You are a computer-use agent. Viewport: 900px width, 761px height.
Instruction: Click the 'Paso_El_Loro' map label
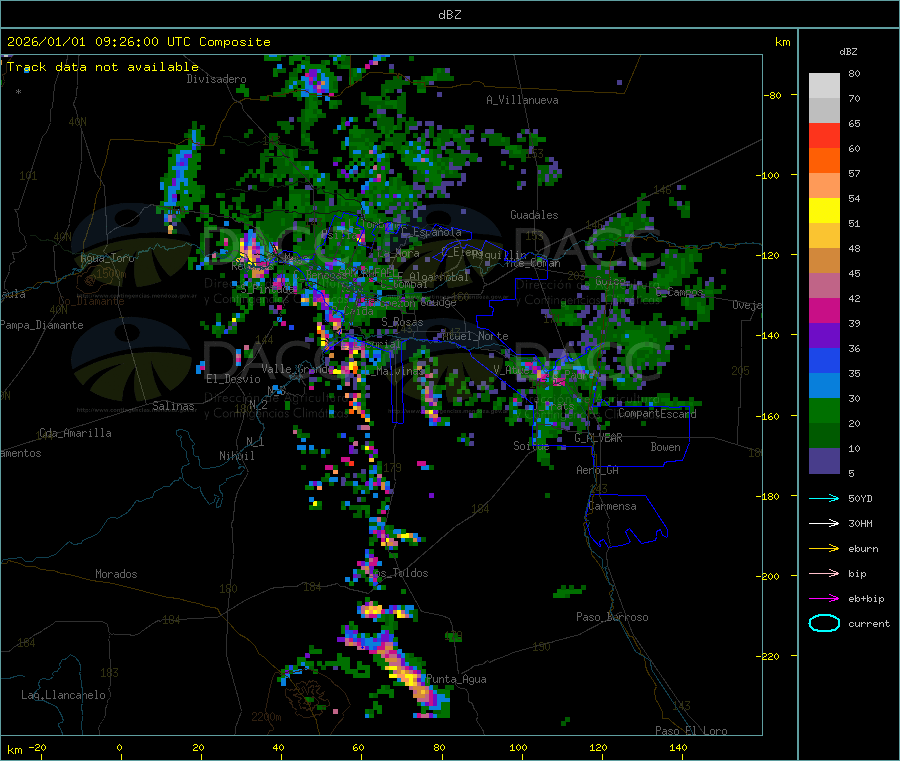point(692,731)
